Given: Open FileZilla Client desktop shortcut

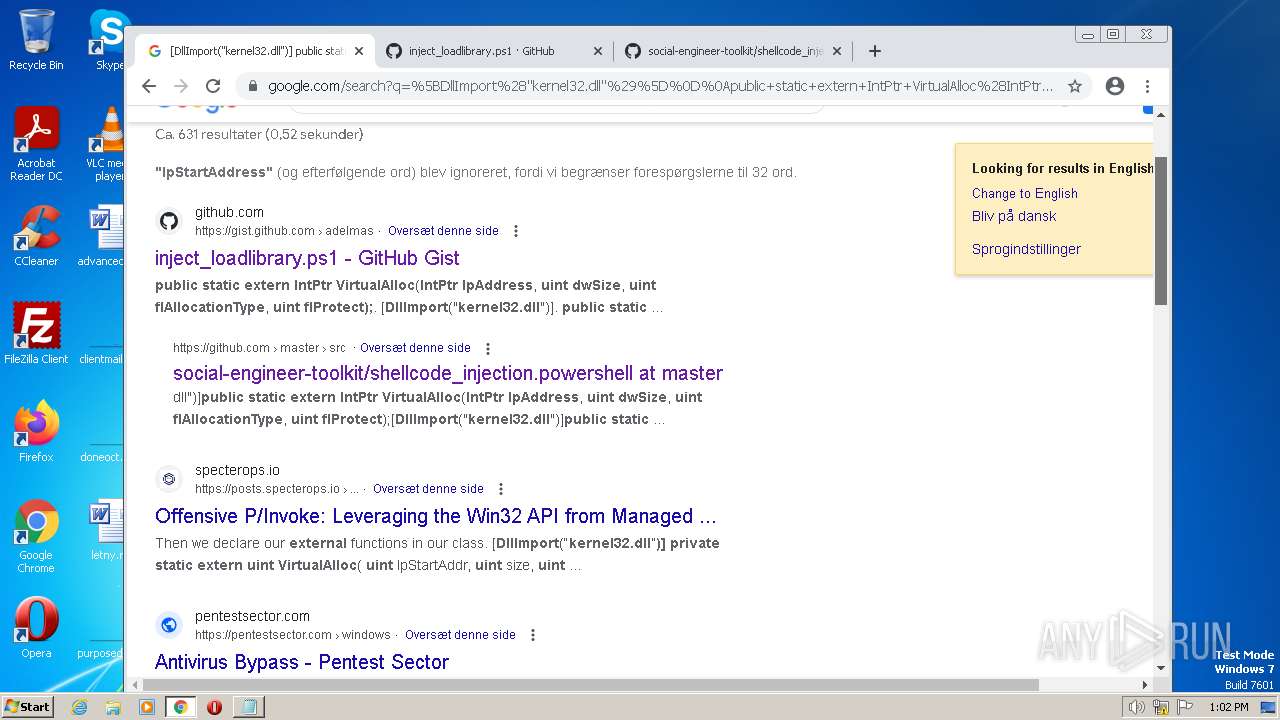Looking at the screenshot, I should tap(36, 334).
